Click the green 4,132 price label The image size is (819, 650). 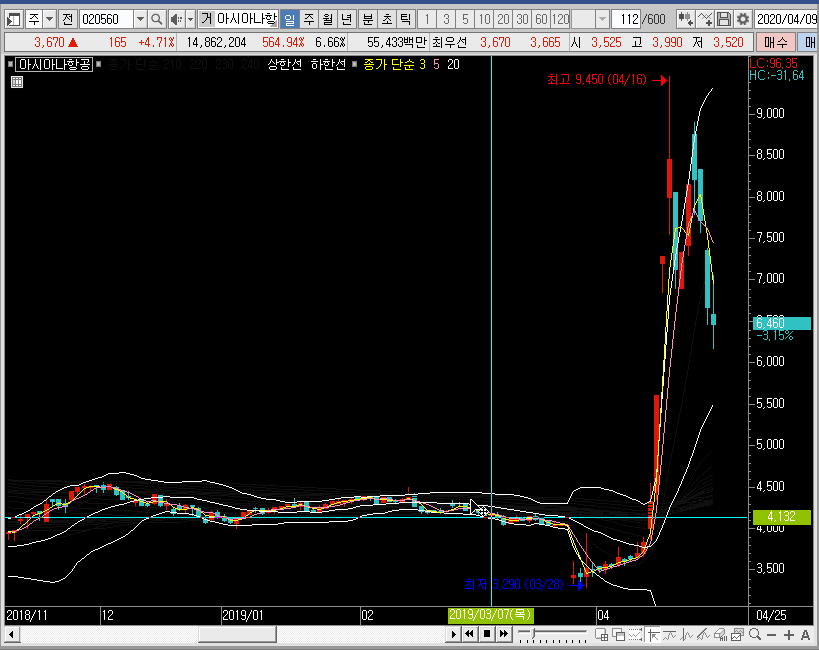(781, 517)
